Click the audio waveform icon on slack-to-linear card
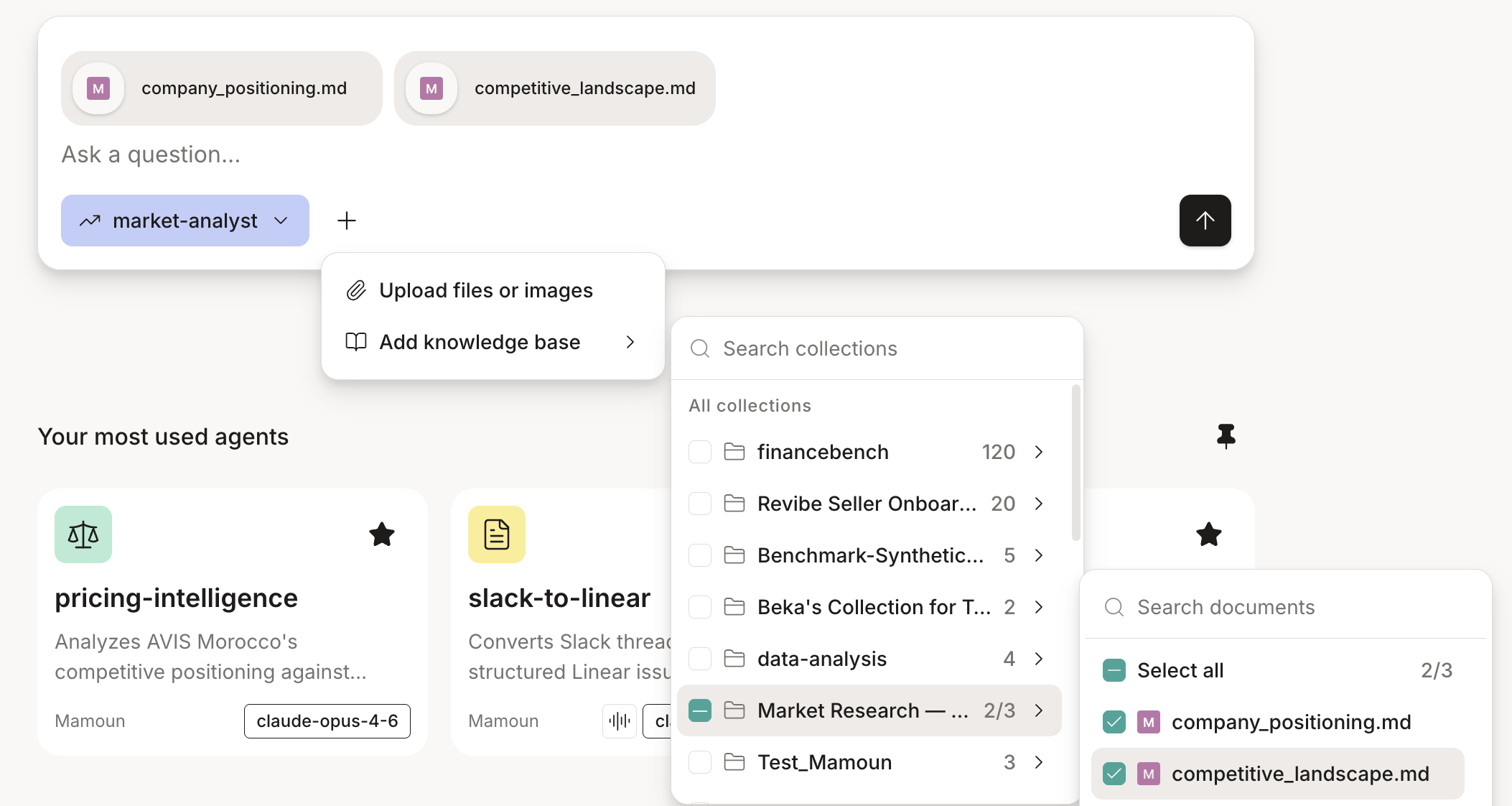Image resolution: width=1512 pixels, height=806 pixels. (x=620, y=721)
